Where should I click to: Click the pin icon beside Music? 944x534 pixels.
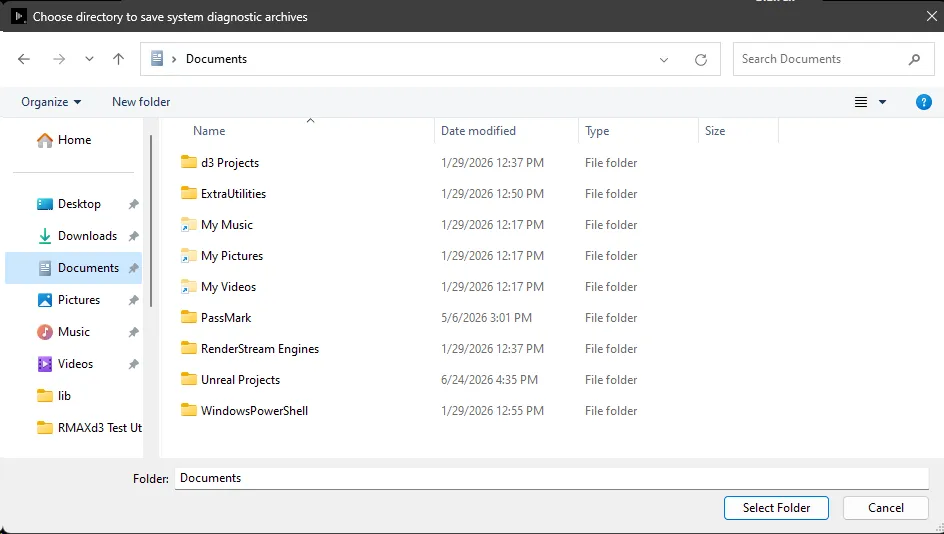coord(134,332)
